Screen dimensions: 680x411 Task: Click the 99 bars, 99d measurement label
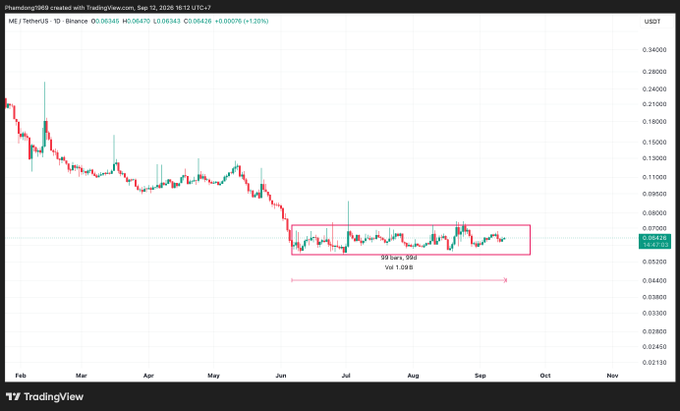(x=399, y=258)
